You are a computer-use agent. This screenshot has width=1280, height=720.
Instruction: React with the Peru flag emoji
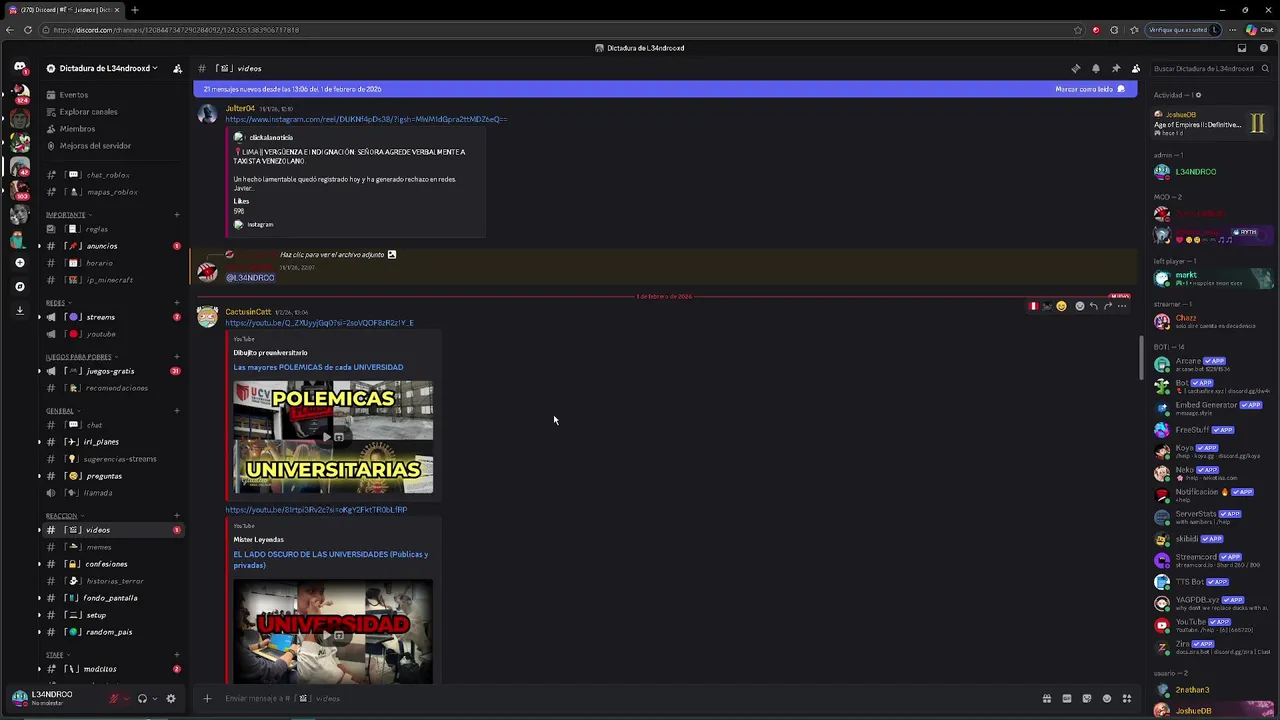pyautogui.click(x=1033, y=306)
